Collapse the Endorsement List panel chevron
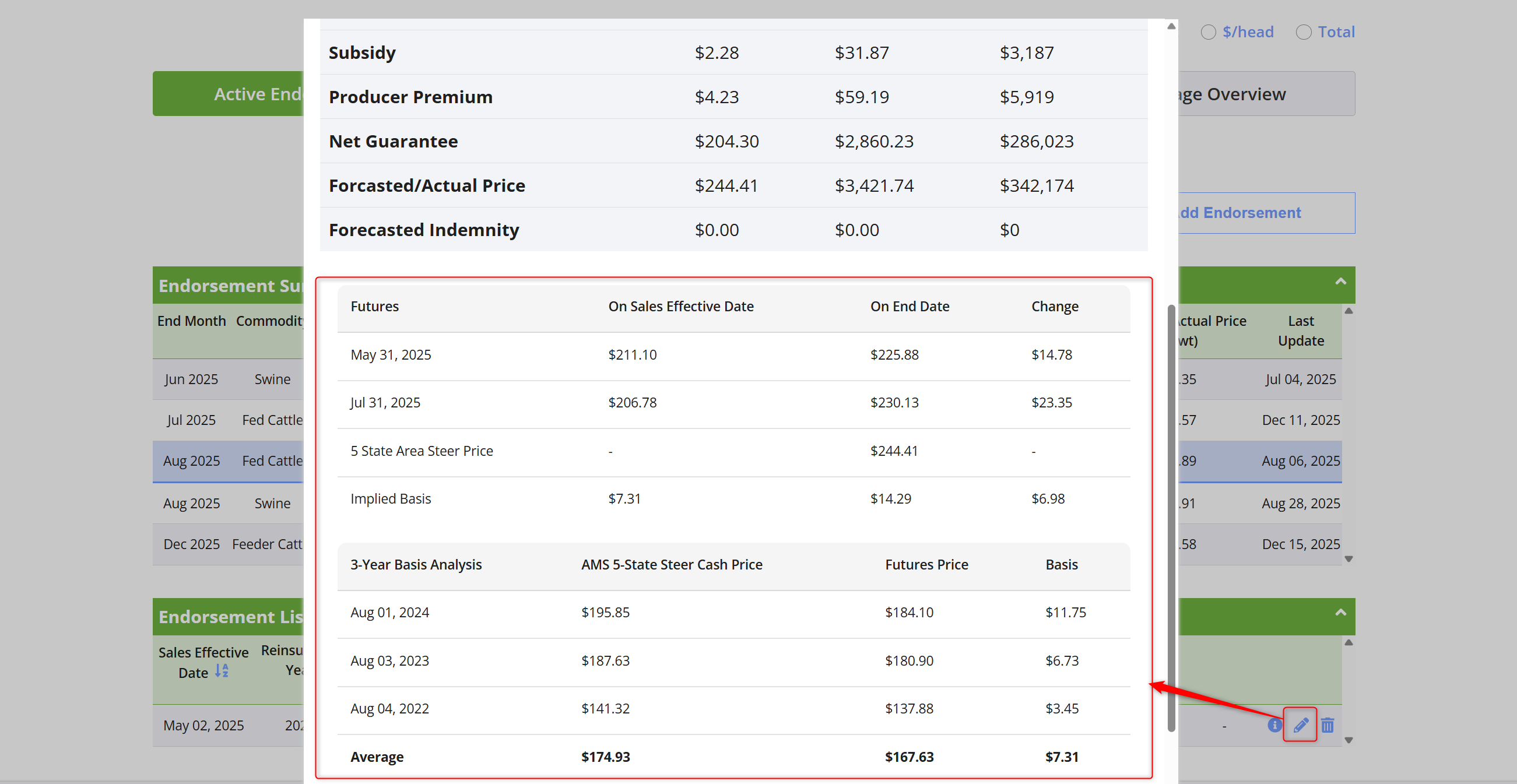 1341,613
